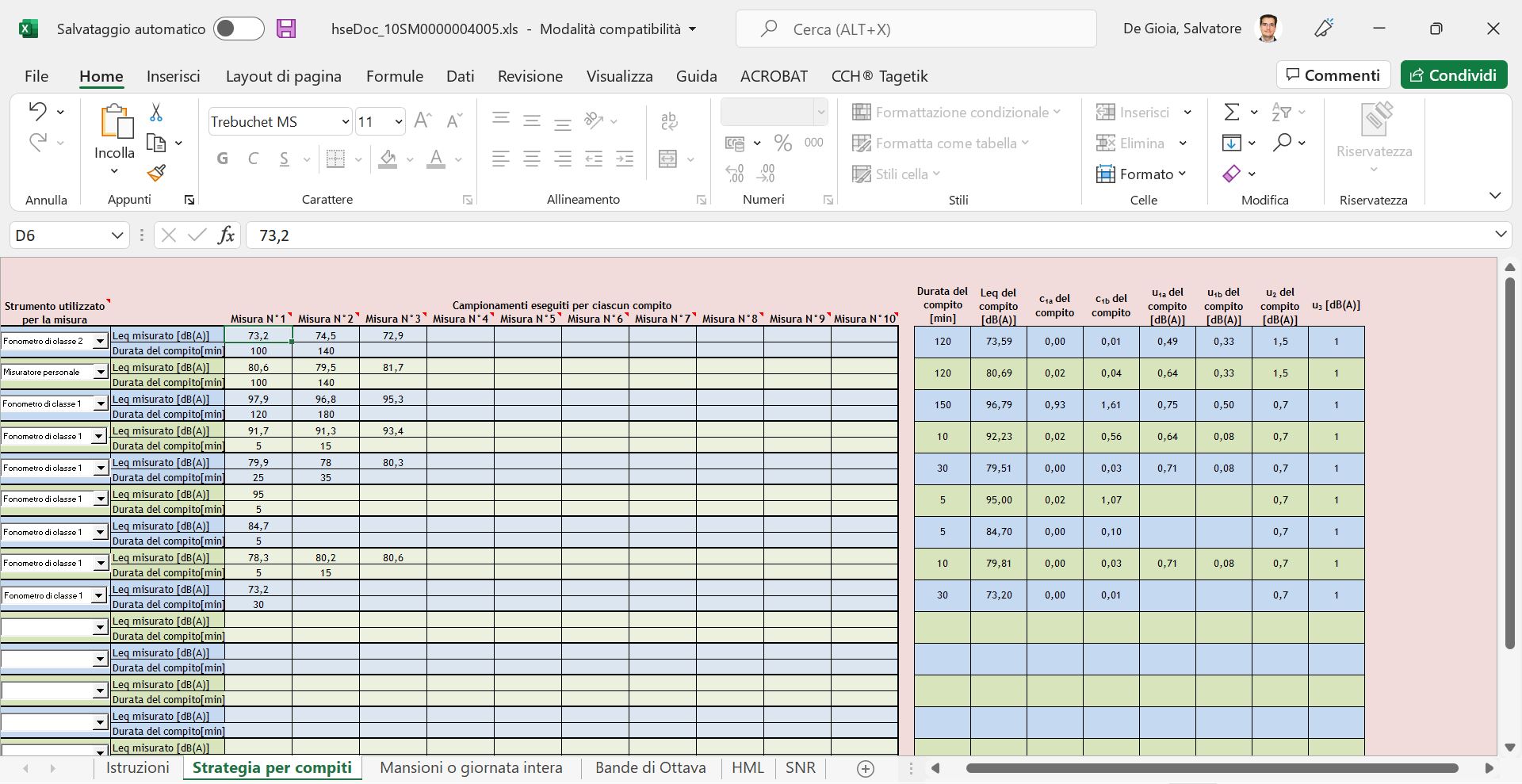Toggle italic formatting with C button
Viewport: 1522px width, 784px height.
(254, 159)
